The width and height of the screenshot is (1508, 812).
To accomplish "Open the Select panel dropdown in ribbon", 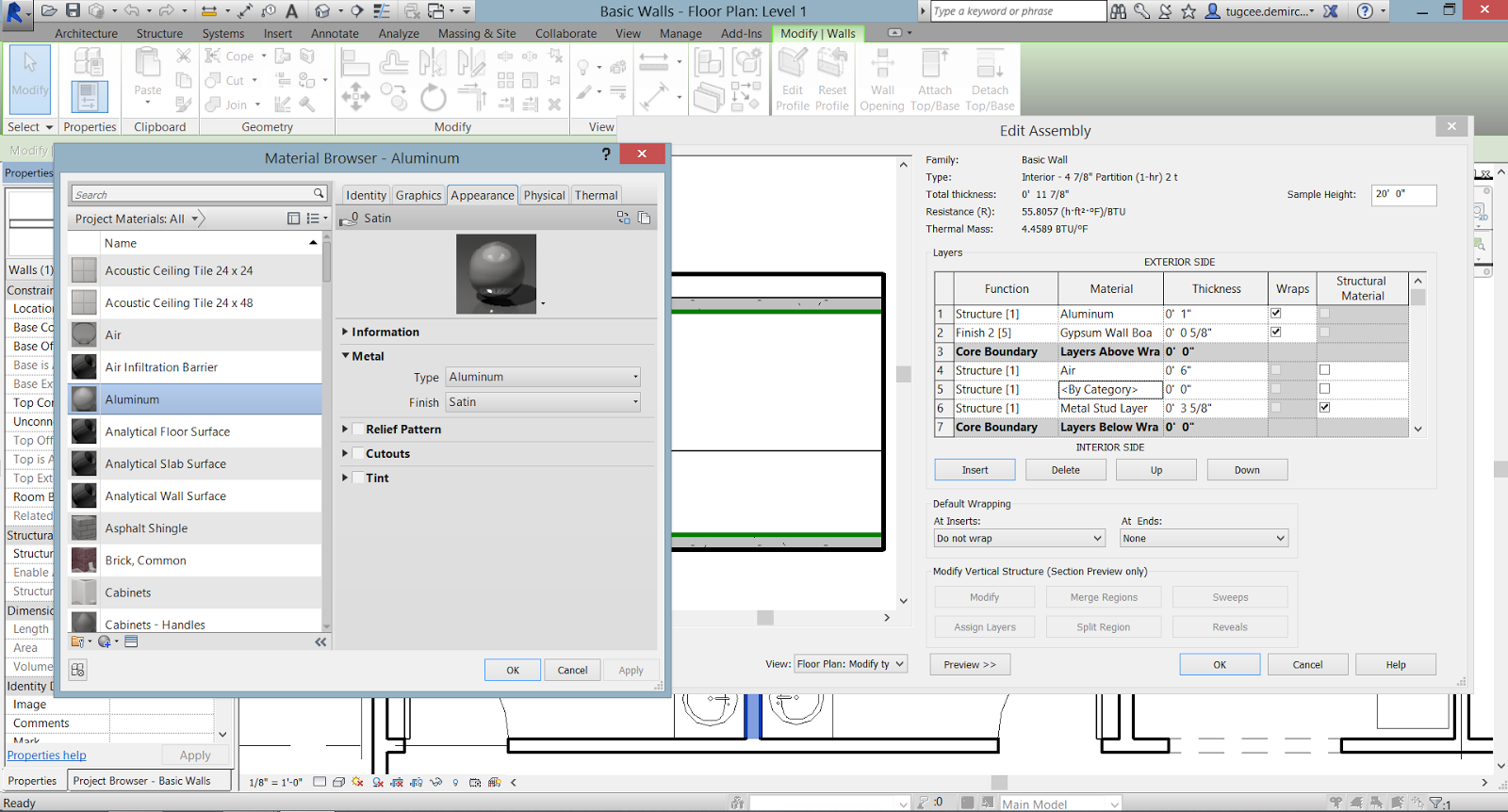I will click(x=29, y=127).
